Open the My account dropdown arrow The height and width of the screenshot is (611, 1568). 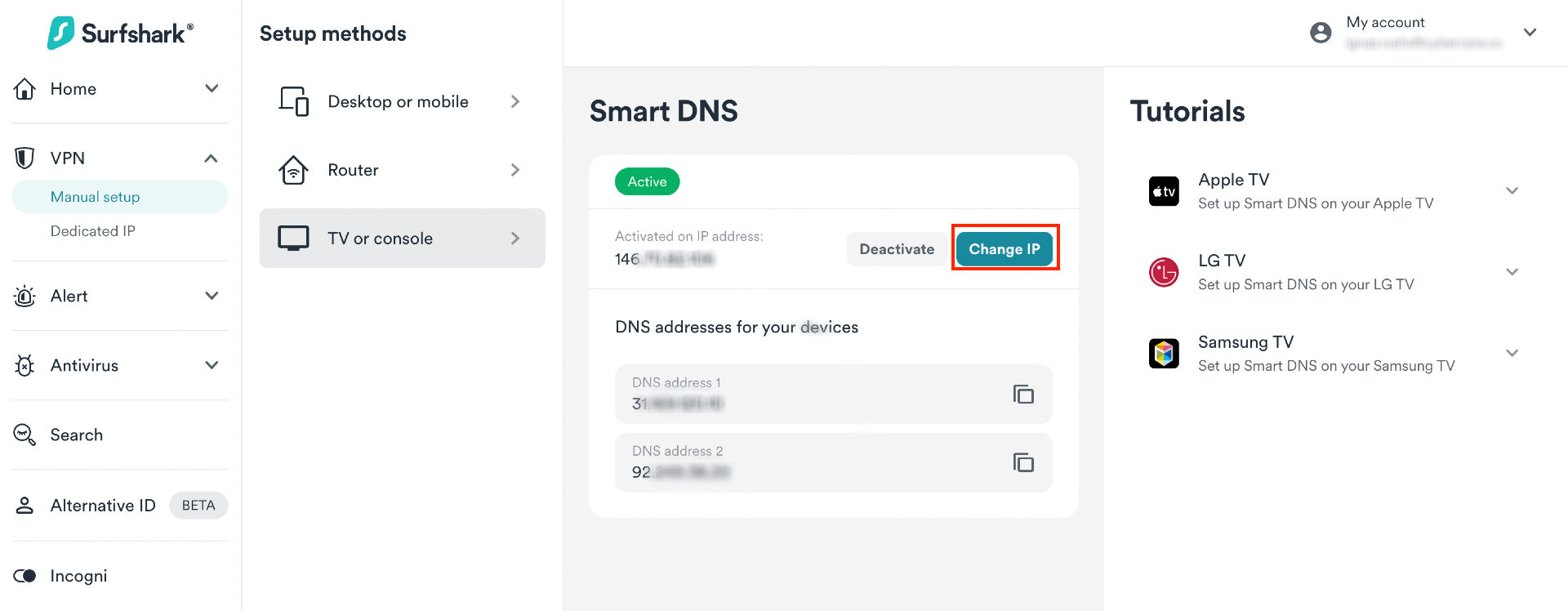pyautogui.click(x=1530, y=33)
